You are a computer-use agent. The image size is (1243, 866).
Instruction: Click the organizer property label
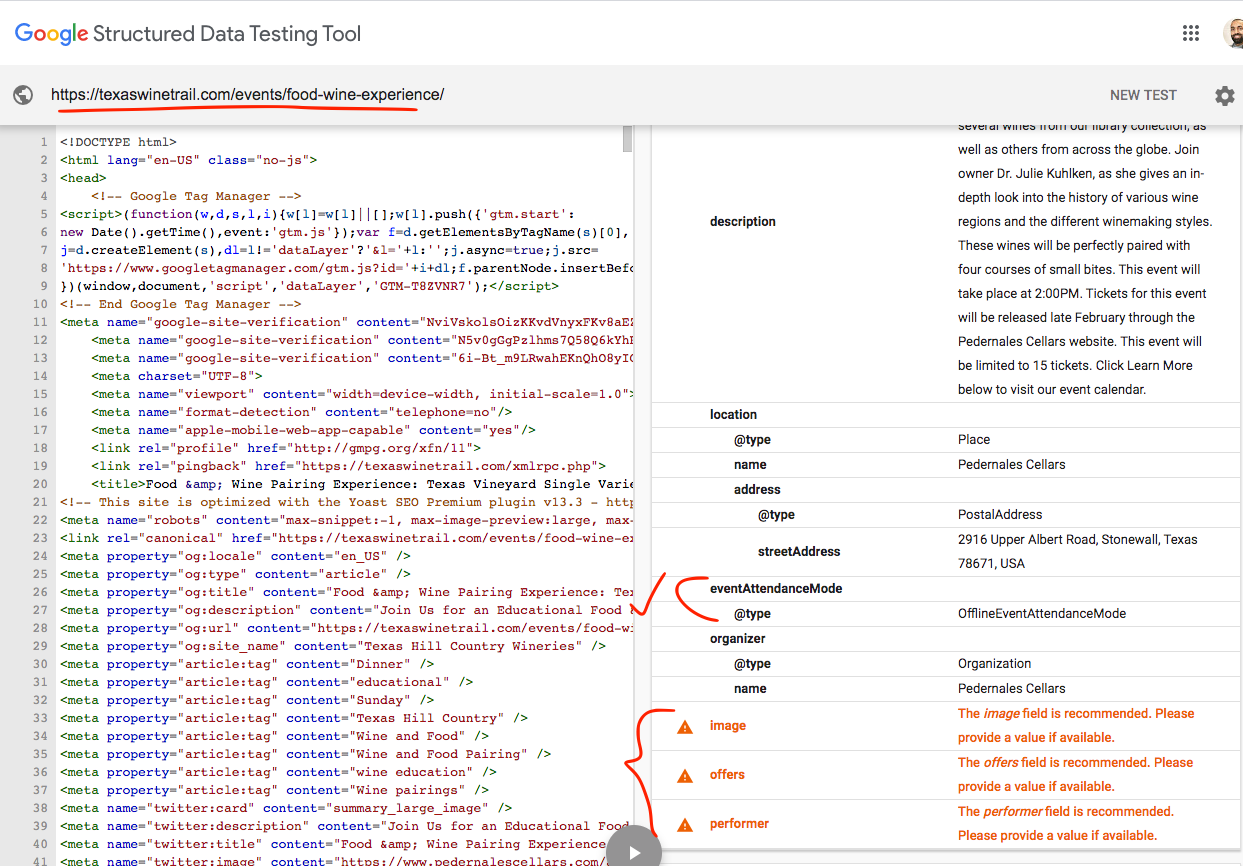click(737, 638)
